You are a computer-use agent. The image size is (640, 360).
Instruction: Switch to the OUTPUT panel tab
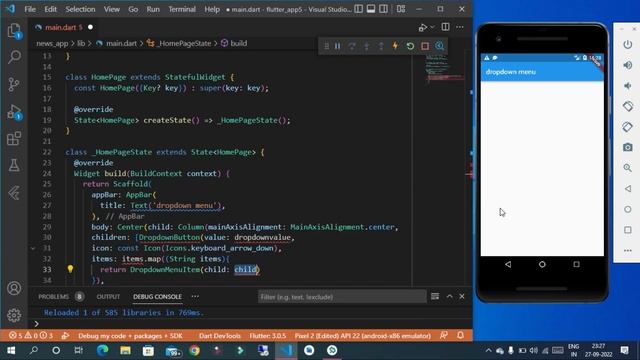(x=108, y=297)
